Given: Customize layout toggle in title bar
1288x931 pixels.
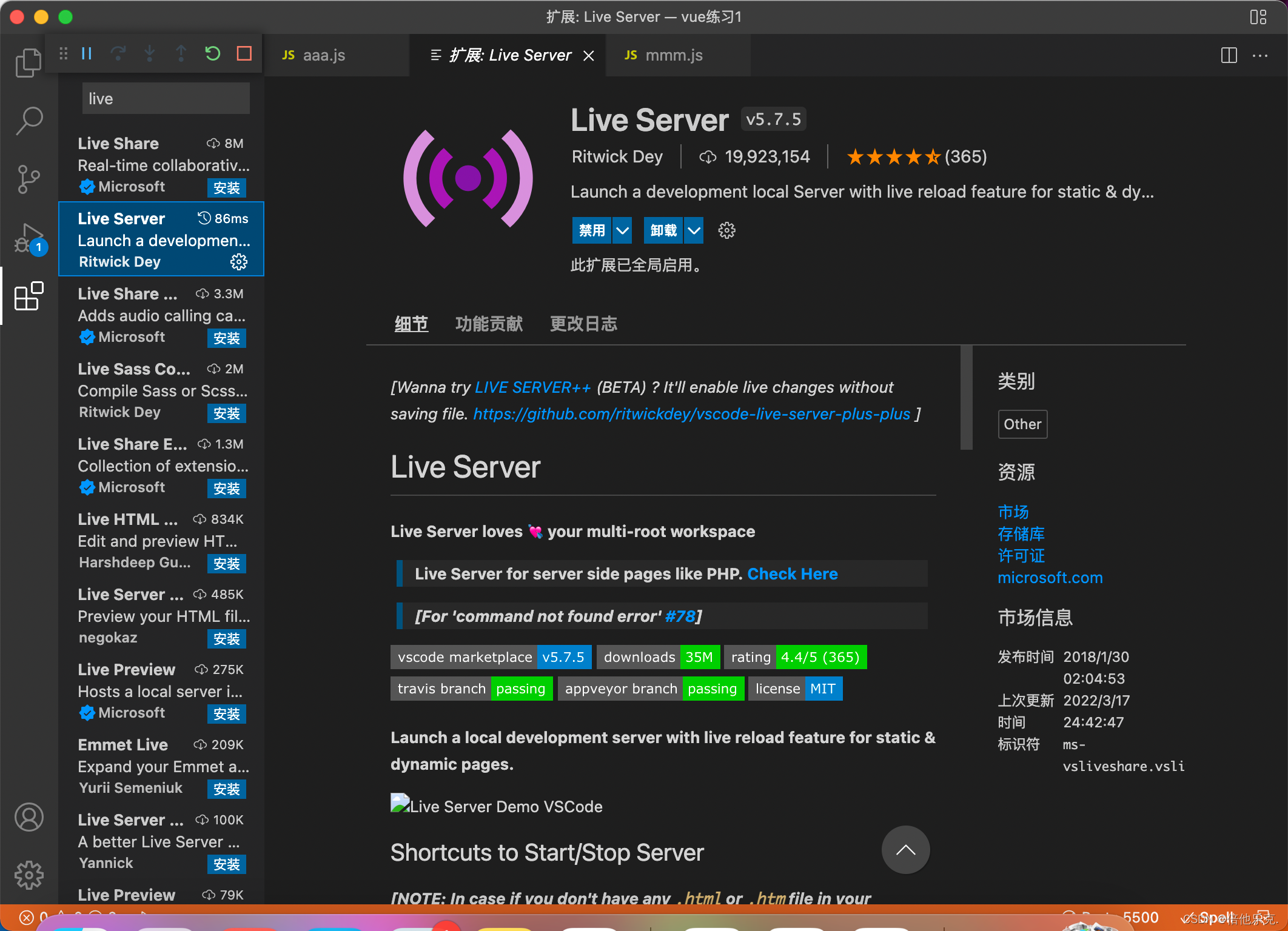Looking at the screenshot, I should 1258,17.
